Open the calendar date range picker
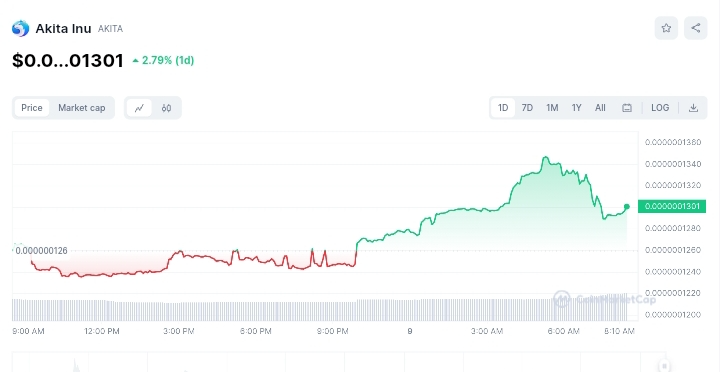This screenshot has height=372, width=720. point(627,108)
